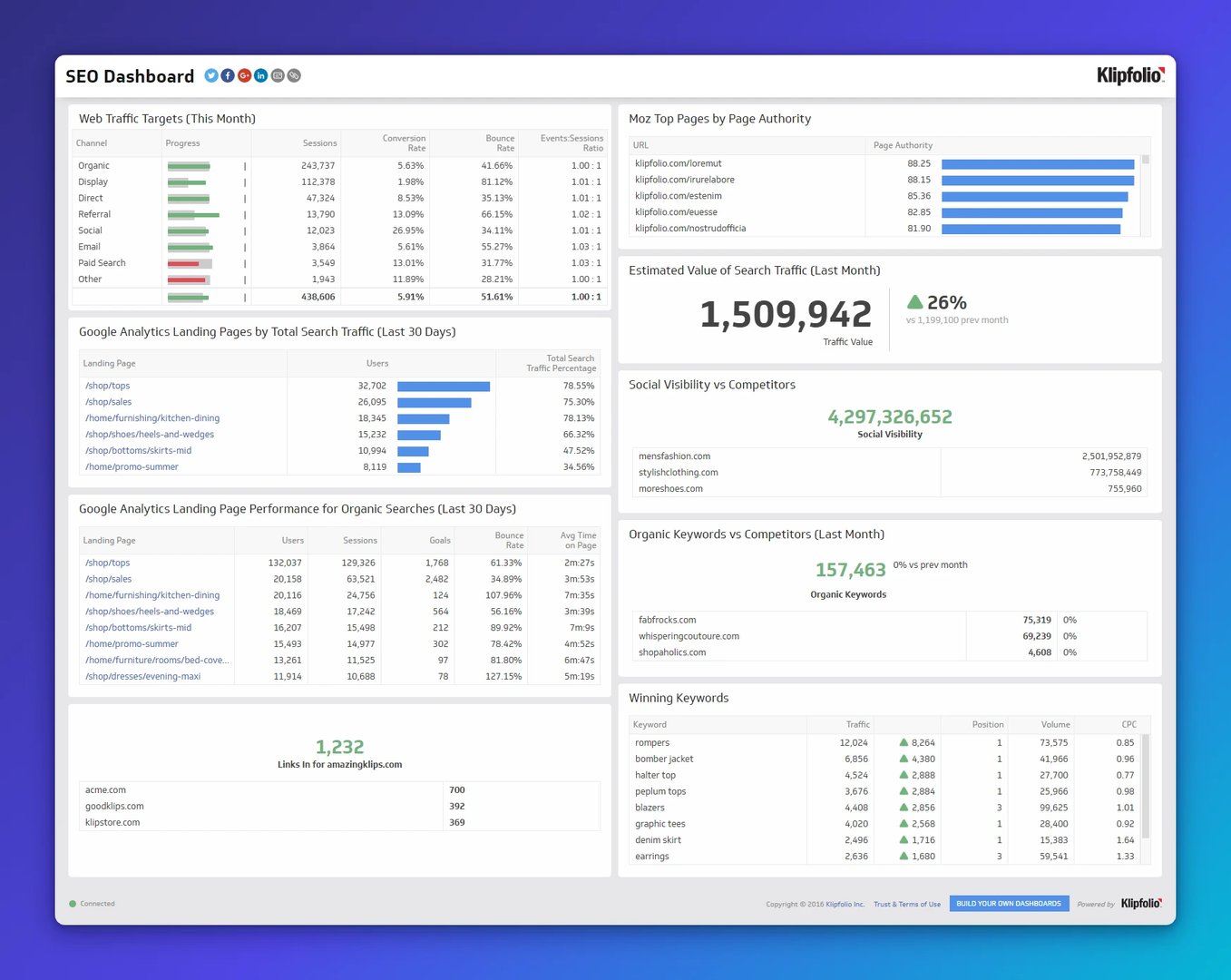This screenshot has width=1231, height=980.
Task: Click klipfolio.com/irurelabore URL row
Action: pos(685,180)
